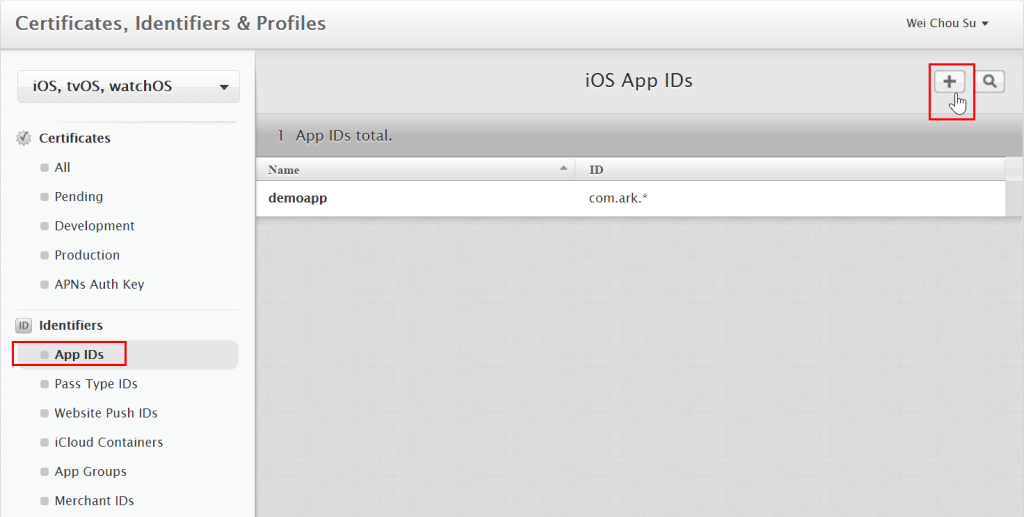Click the Certificates section header
Image resolution: width=1024 pixels, height=517 pixels.
[x=74, y=138]
